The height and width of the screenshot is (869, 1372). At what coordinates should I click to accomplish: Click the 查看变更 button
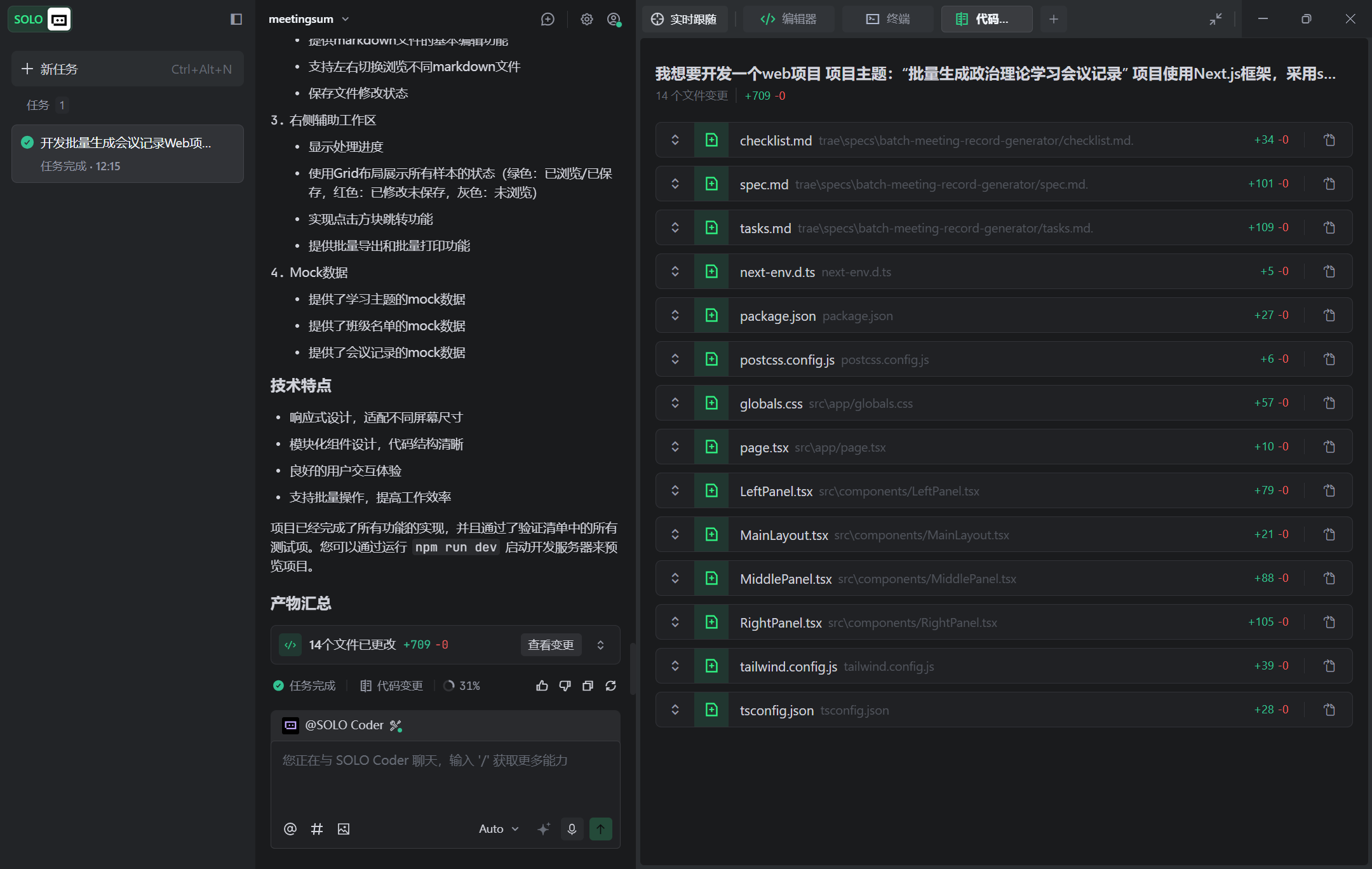(550, 644)
